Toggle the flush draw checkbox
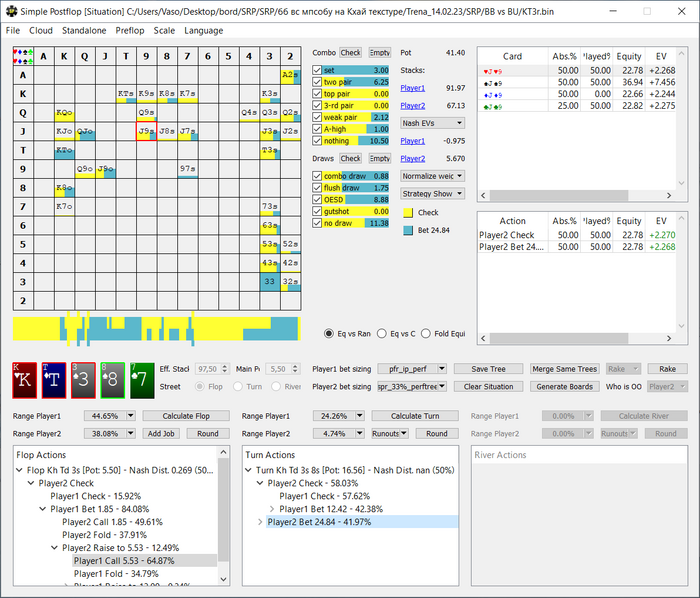Image resolution: width=700 pixels, height=598 pixels. click(x=317, y=188)
